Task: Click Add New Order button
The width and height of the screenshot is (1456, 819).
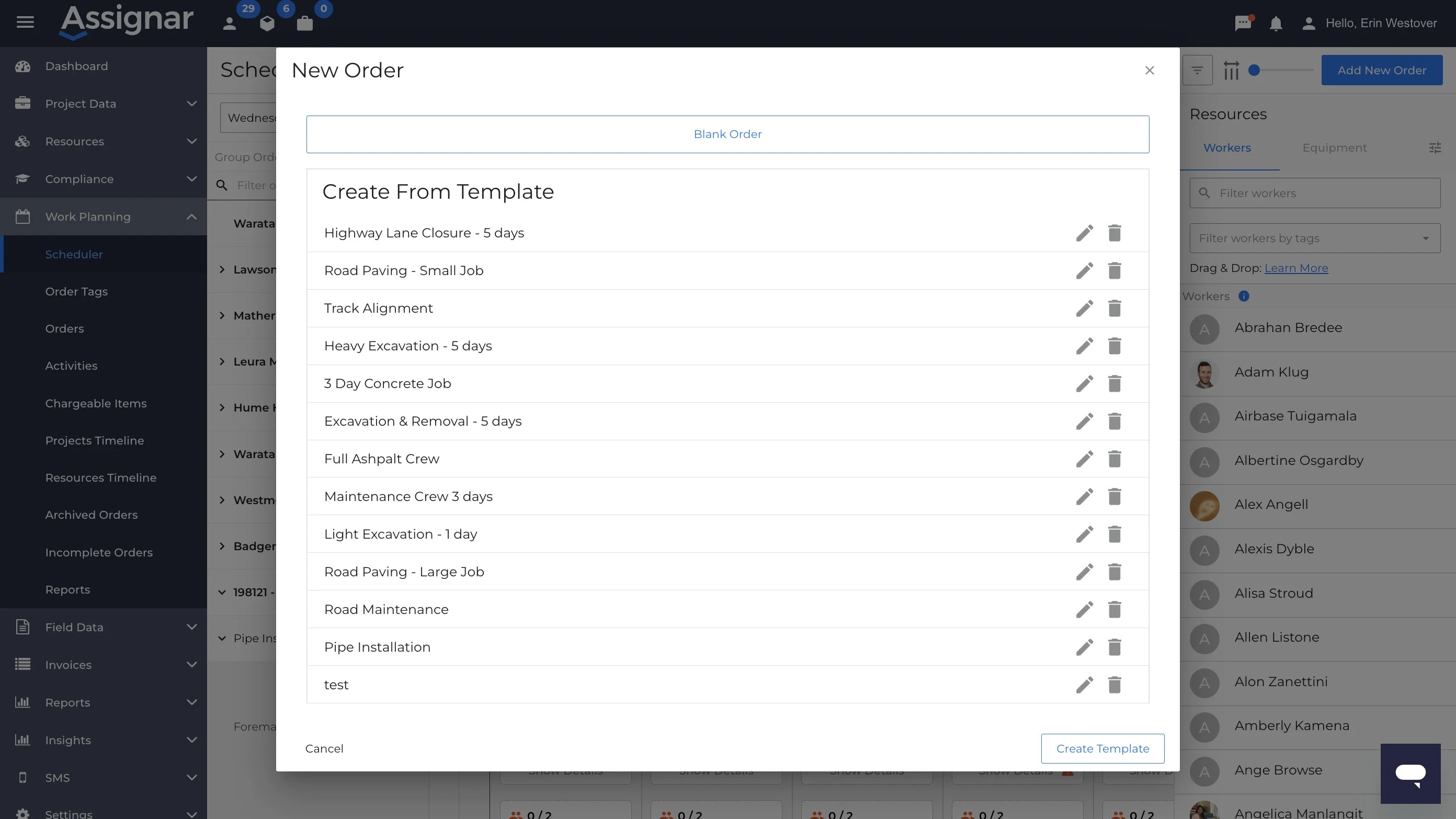Action: 1381,70
